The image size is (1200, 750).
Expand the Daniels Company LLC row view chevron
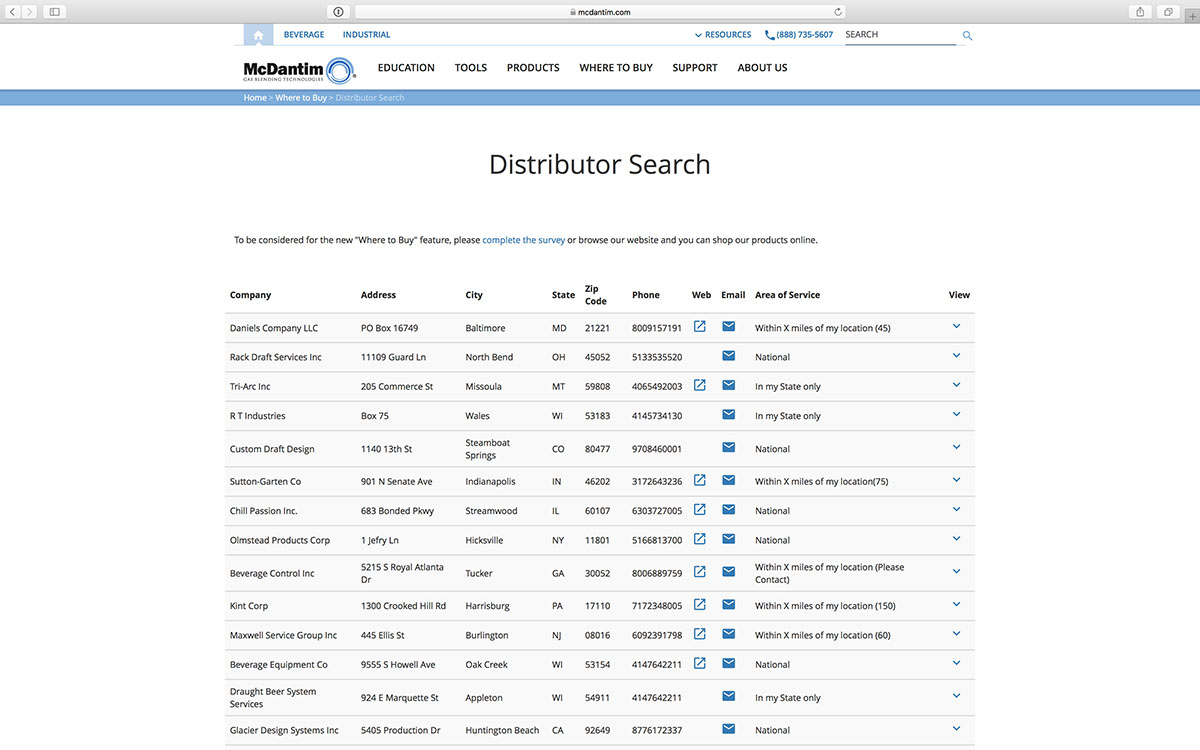(956, 326)
